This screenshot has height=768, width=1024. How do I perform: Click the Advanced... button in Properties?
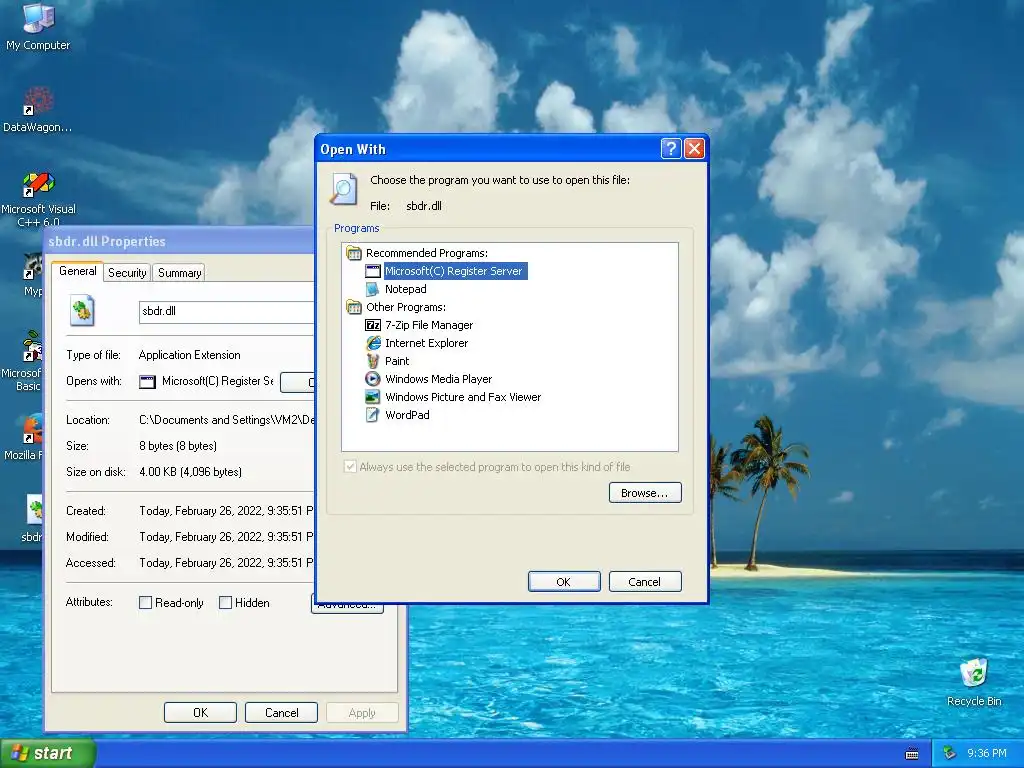coord(347,608)
